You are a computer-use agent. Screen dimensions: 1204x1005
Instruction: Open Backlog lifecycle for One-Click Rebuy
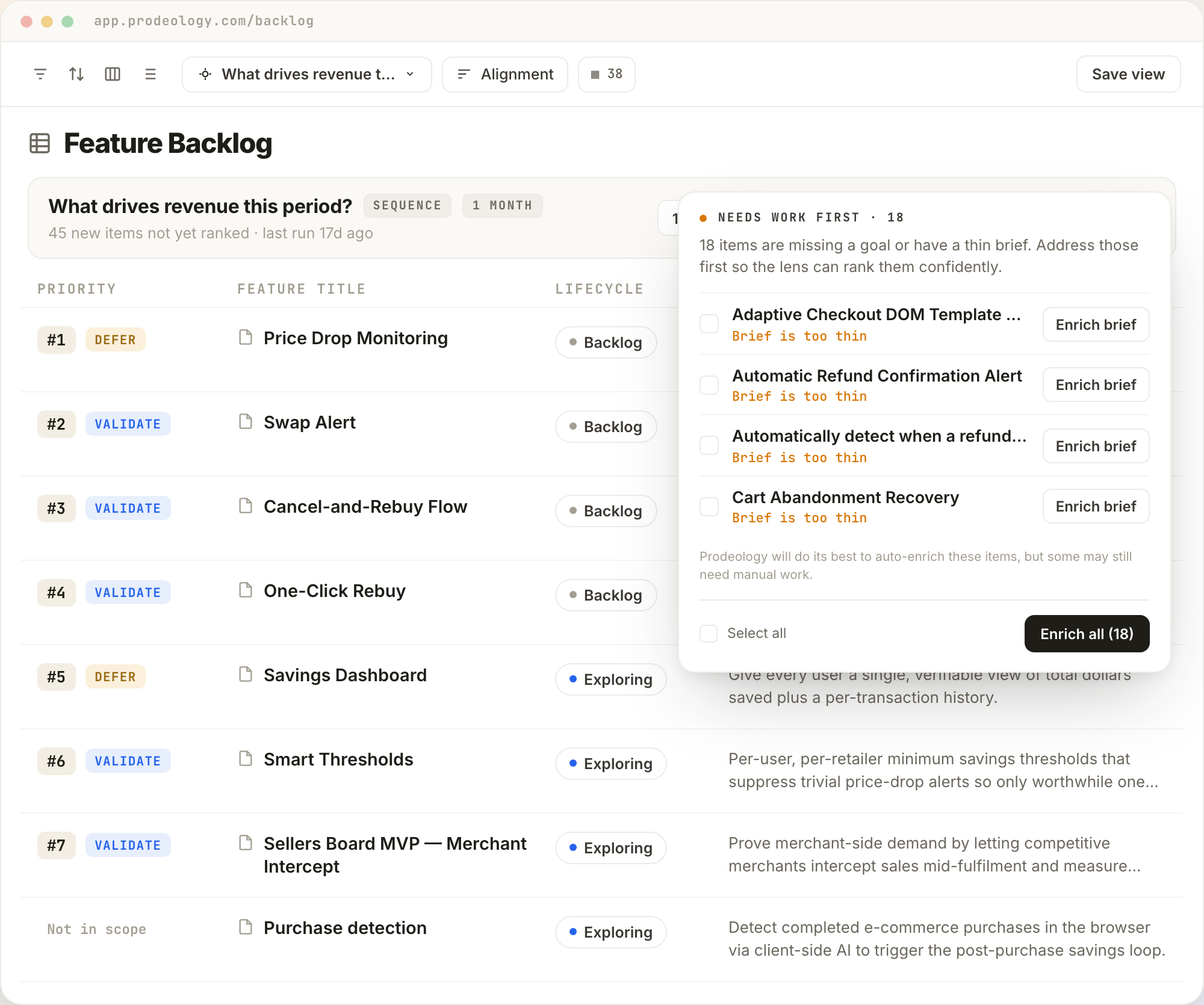pyautogui.click(x=606, y=595)
